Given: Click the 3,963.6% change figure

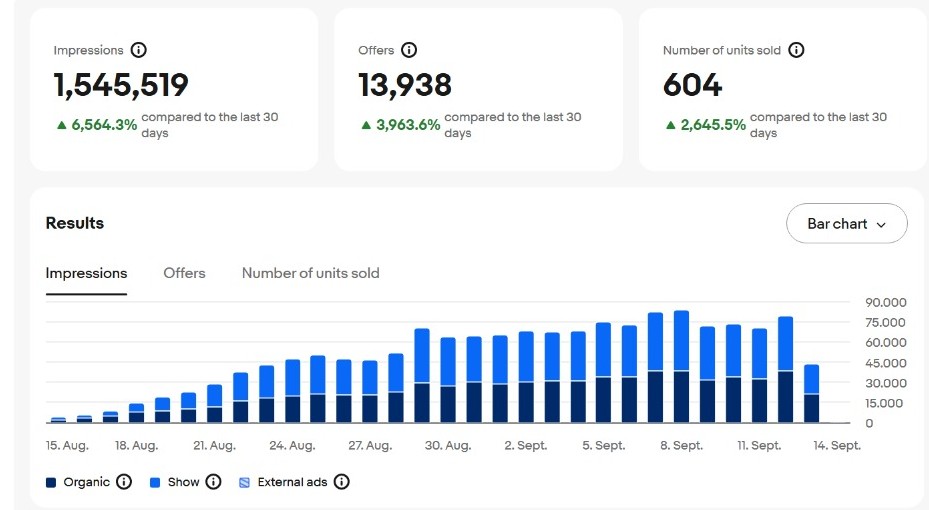Looking at the screenshot, I should coord(408,124).
